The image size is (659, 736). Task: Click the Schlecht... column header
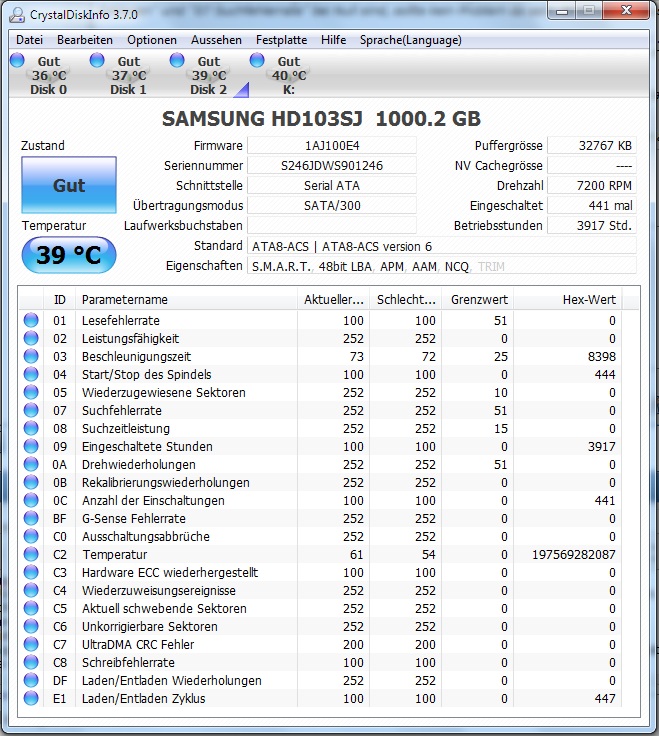406,299
